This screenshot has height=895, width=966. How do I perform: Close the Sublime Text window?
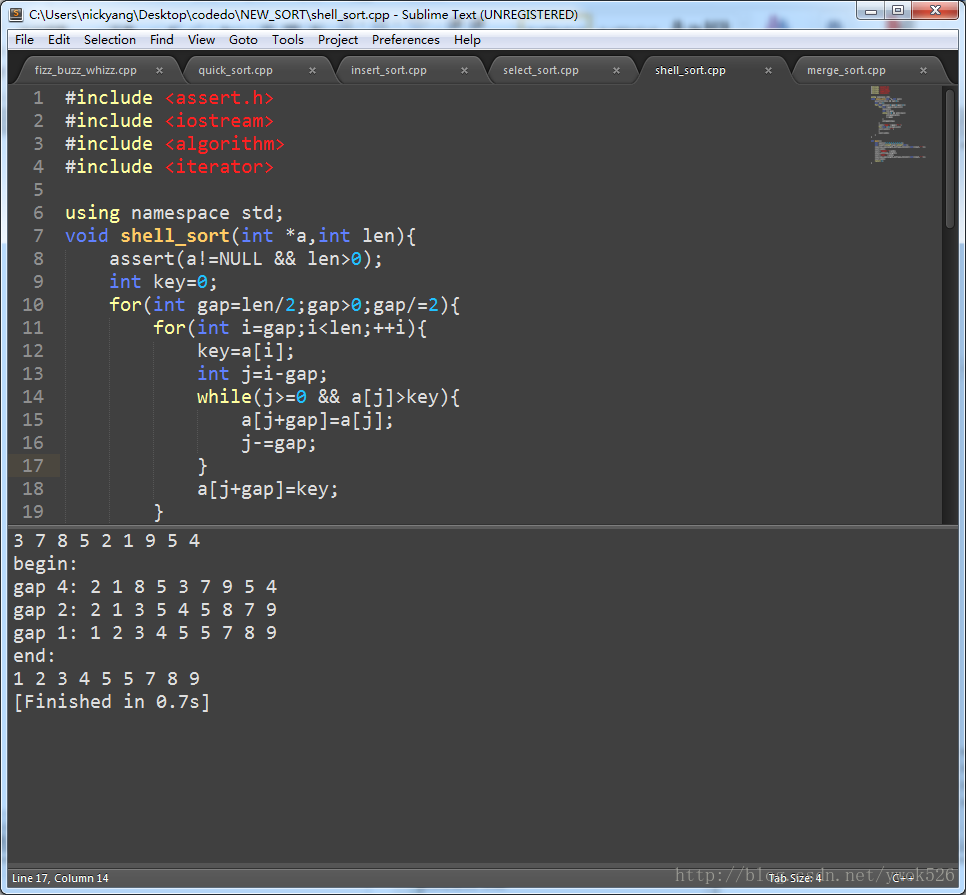point(935,11)
